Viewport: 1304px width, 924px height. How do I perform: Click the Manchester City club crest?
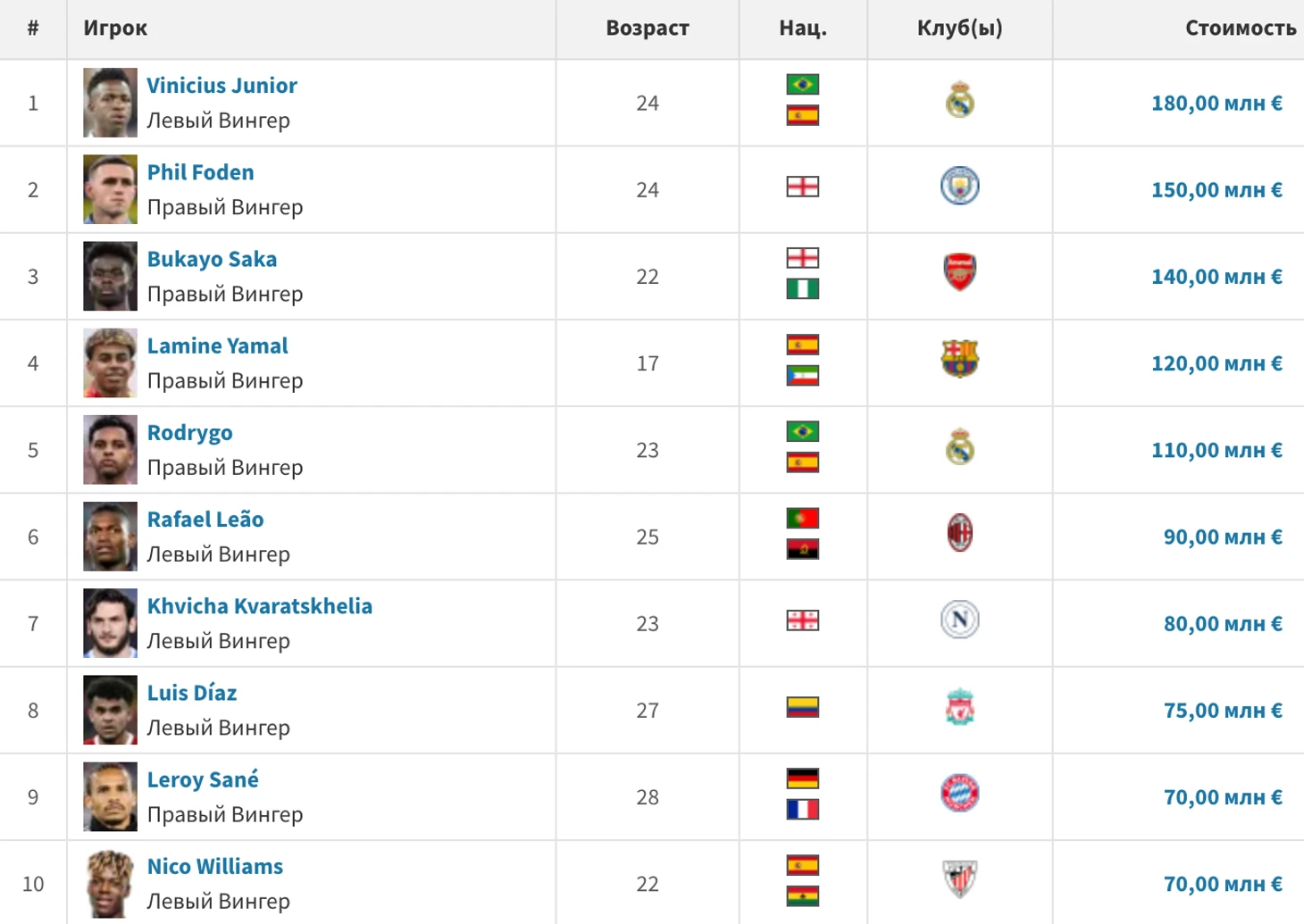(960, 186)
